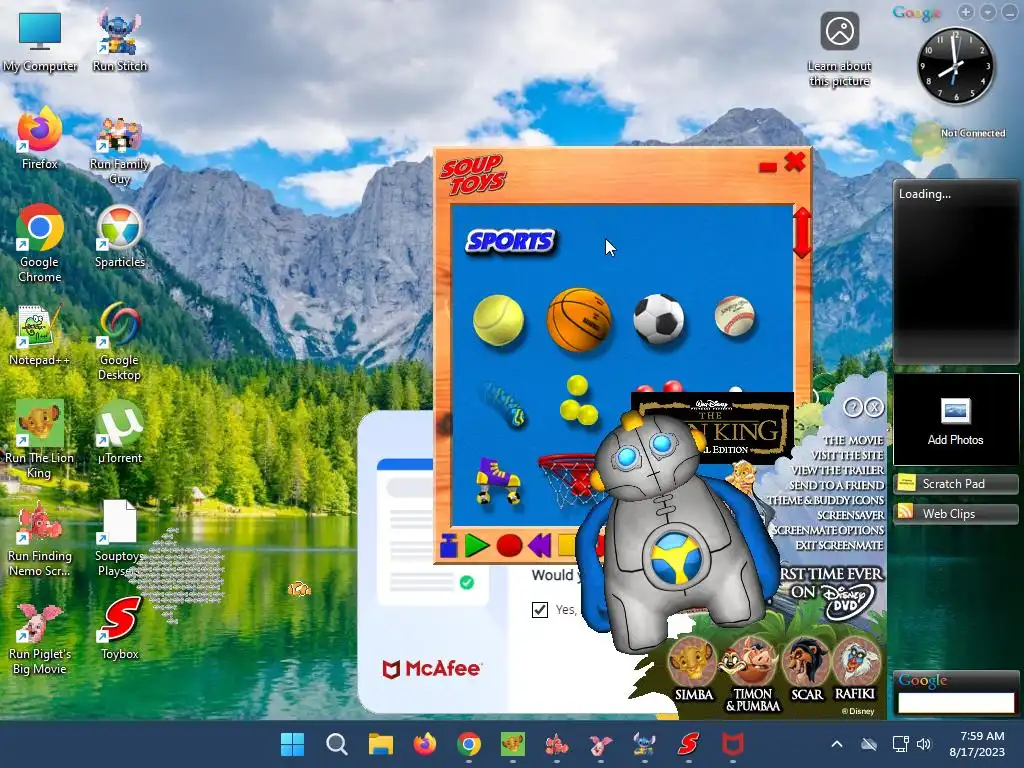Close Soup Toys with the red X
This screenshot has height=768, width=1024.
(x=795, y=161)
